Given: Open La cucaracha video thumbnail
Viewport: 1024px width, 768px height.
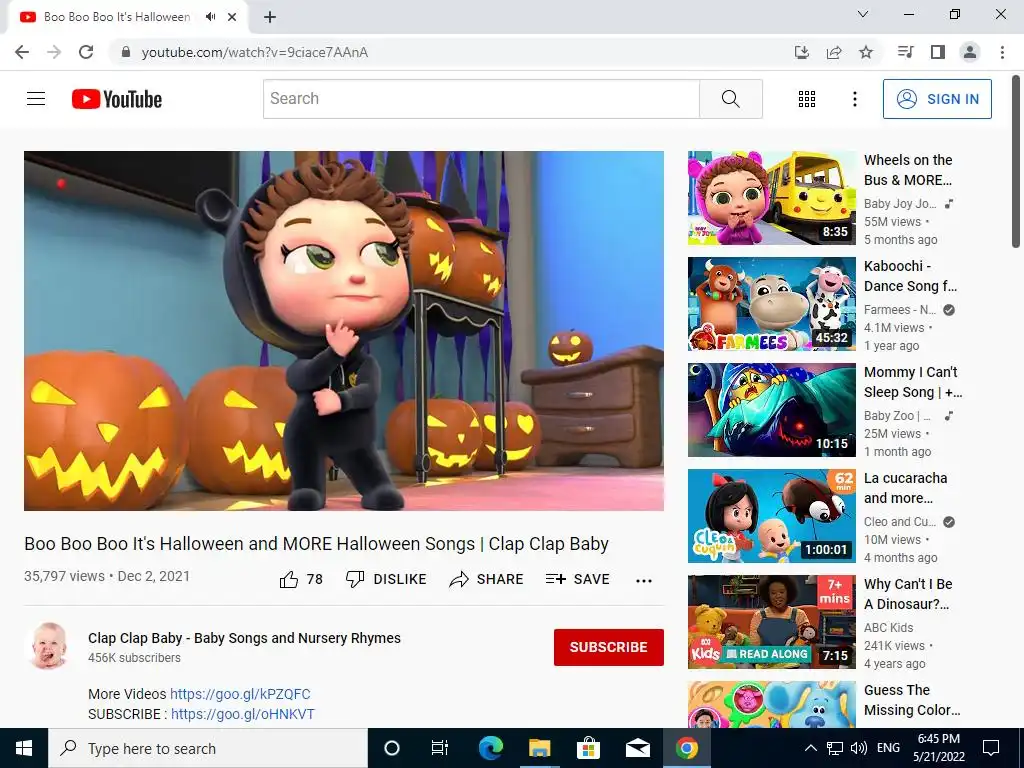Looking at the screenshot, I should tap(771, 516).
